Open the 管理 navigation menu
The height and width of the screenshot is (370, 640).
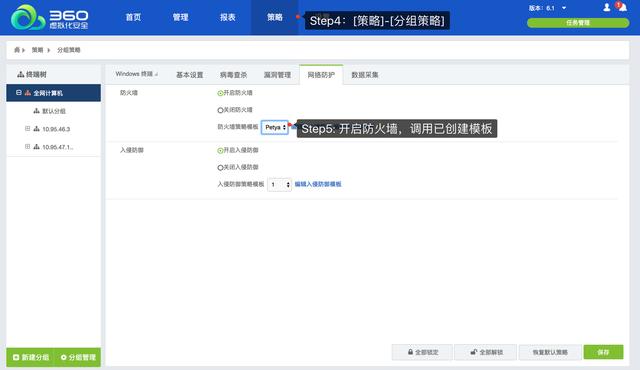point(180,17)
